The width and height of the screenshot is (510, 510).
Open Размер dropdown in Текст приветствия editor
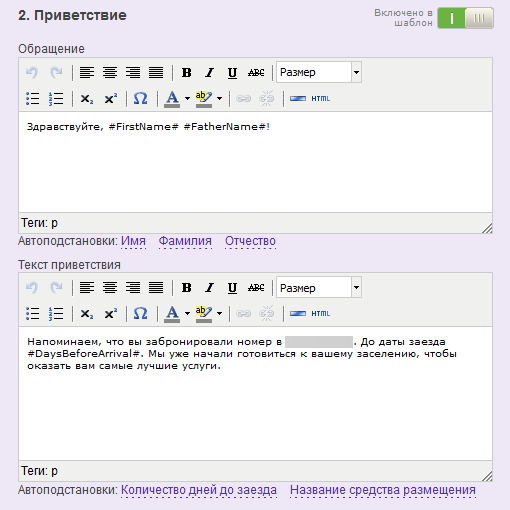click(x=319, y=287)
